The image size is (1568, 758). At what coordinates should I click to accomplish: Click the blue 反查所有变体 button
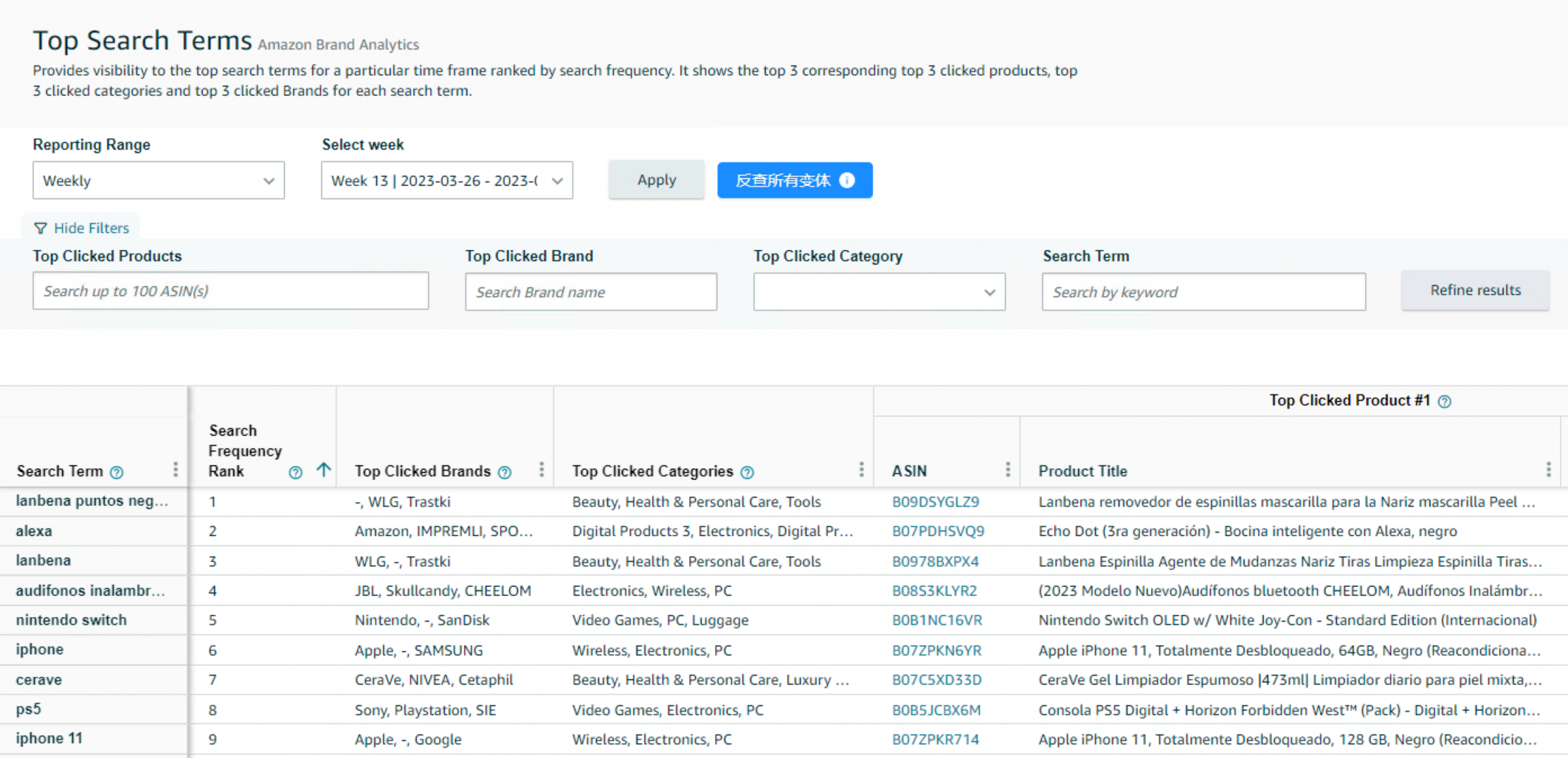tap(795, 180)
